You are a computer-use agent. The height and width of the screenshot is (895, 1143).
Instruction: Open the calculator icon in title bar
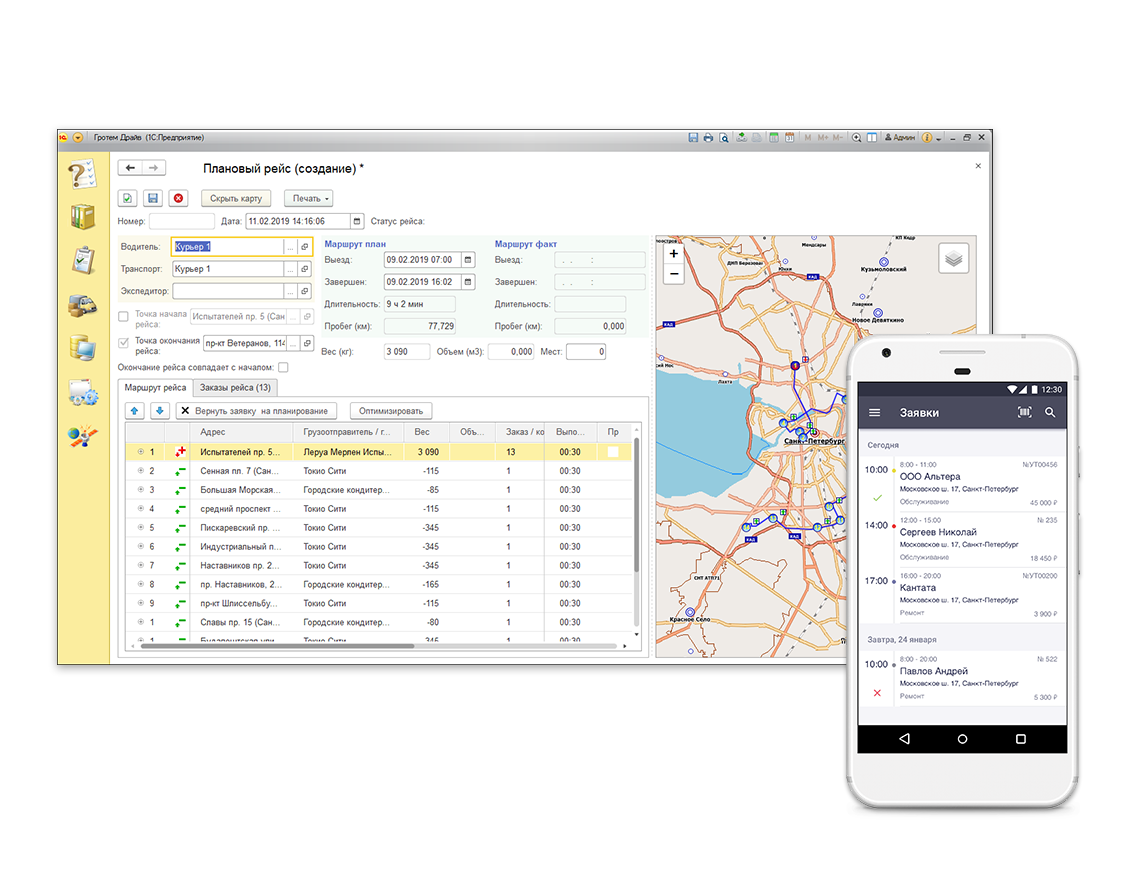click(774, 138)
